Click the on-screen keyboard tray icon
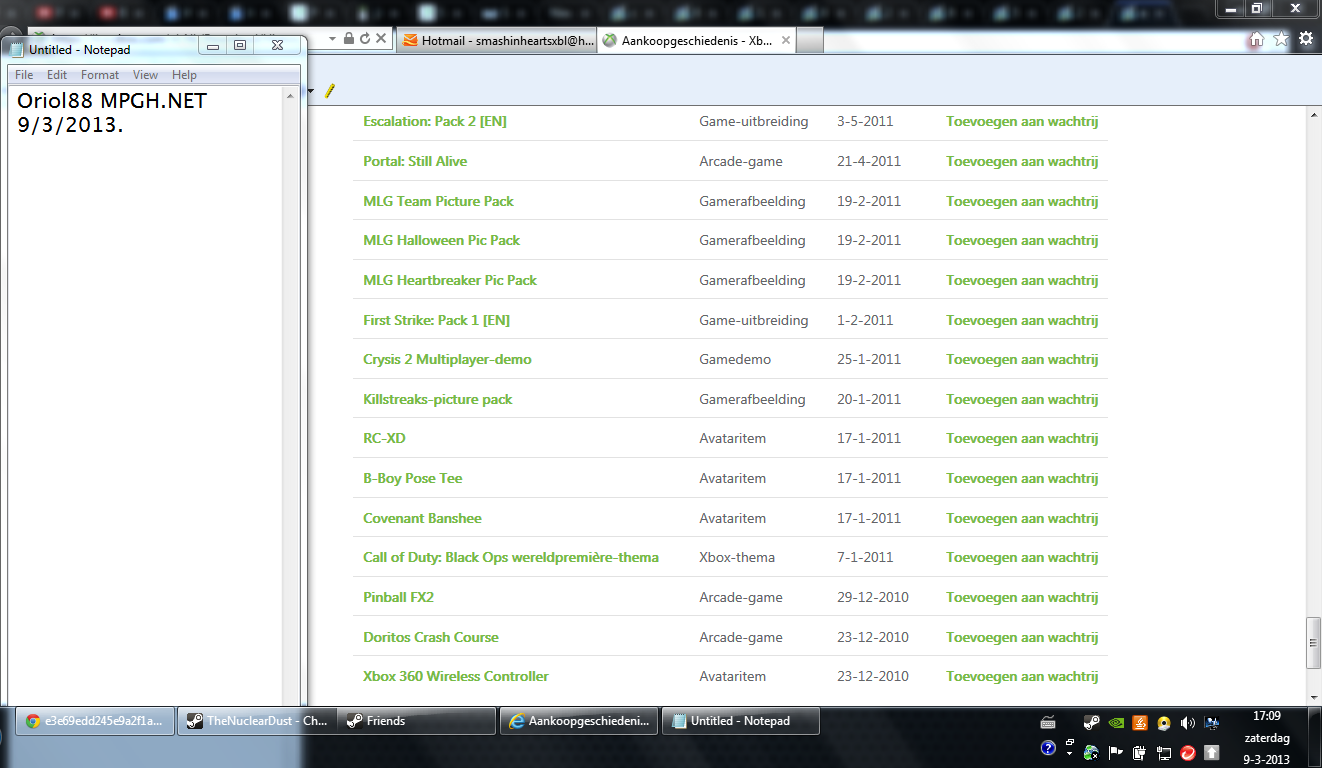 pyautogui.click(x=1048, y=722)
